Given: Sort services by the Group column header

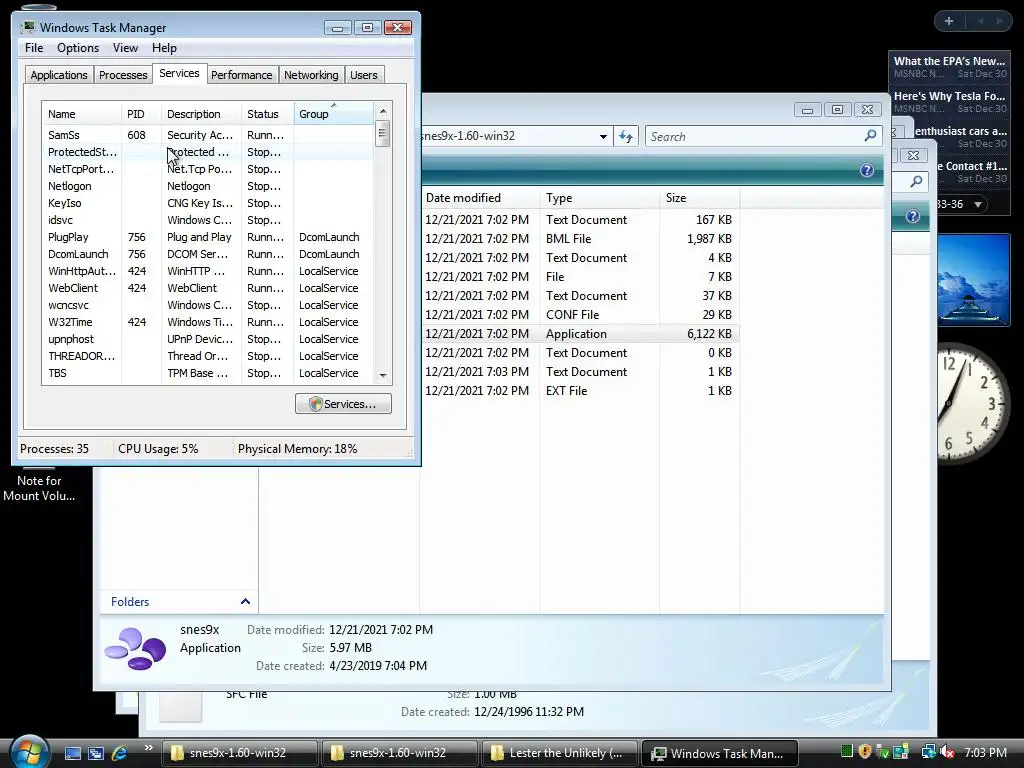Looking at the screenshot, I should 334,114.
